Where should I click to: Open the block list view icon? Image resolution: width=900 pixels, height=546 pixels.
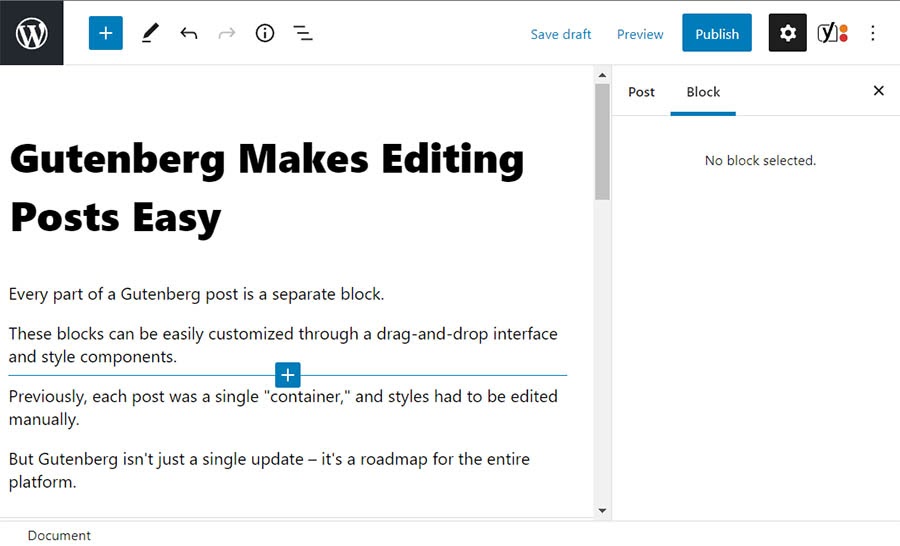point(303,33)
